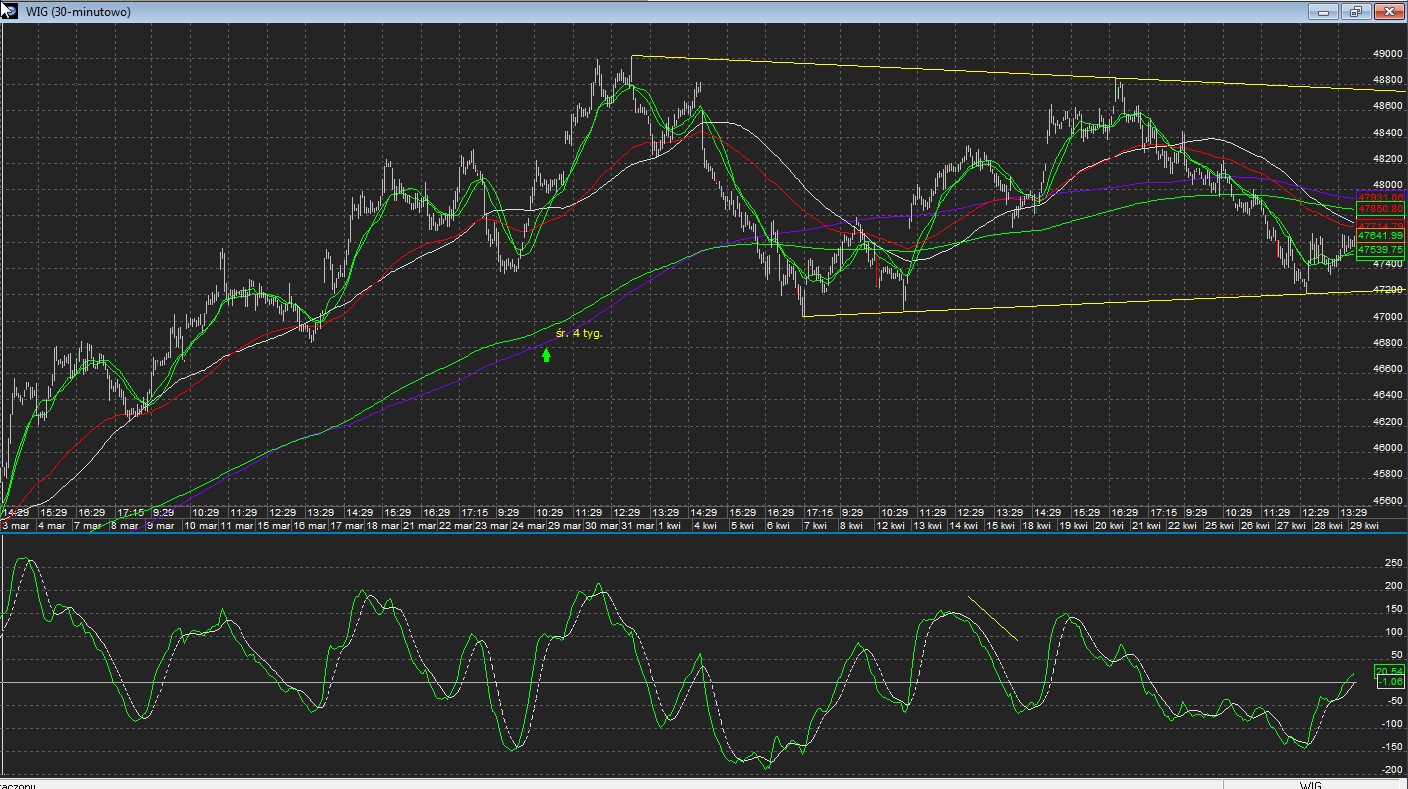Click the green up arrow marker on chart
The width and height of the screenshot is (1408, 789).
(546, 354)
